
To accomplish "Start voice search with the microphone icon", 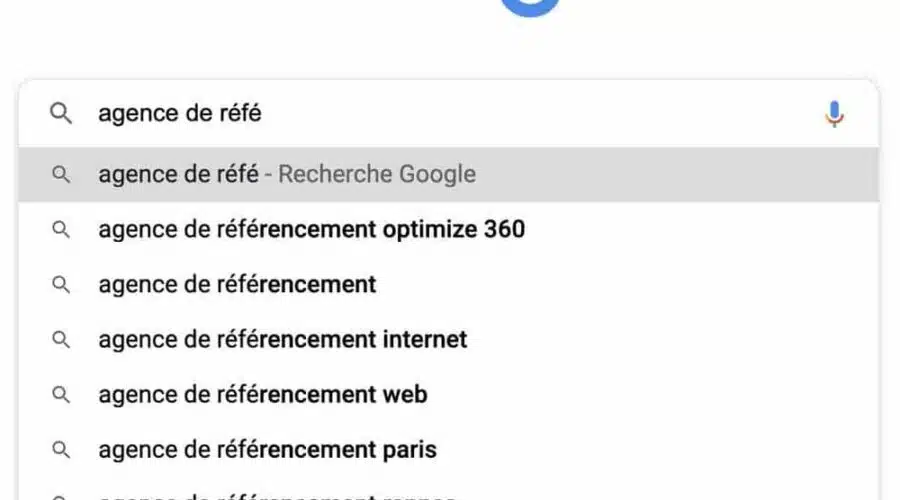I will (x=834, y=114).
